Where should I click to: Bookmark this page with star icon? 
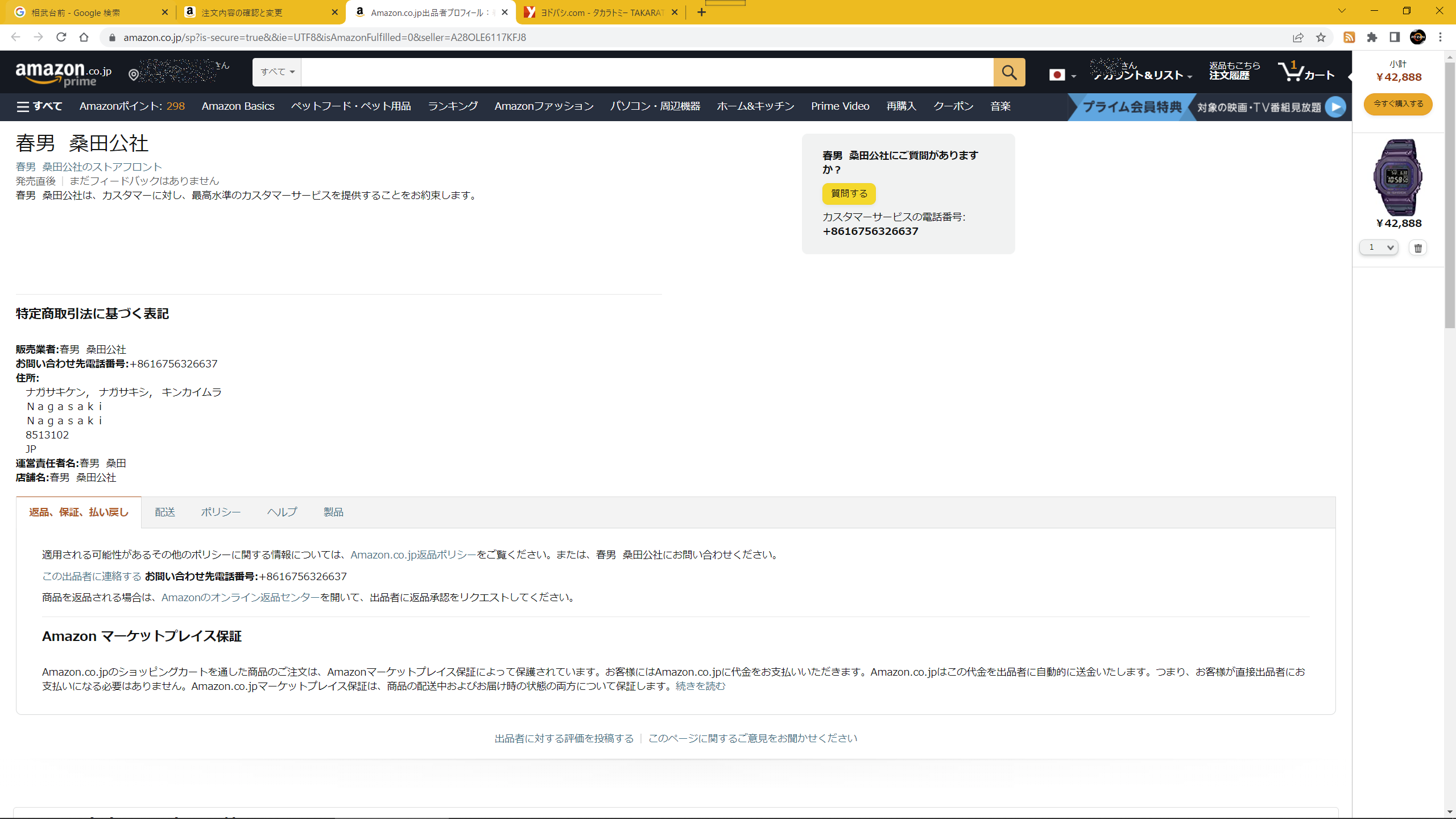coord(1321,38)
